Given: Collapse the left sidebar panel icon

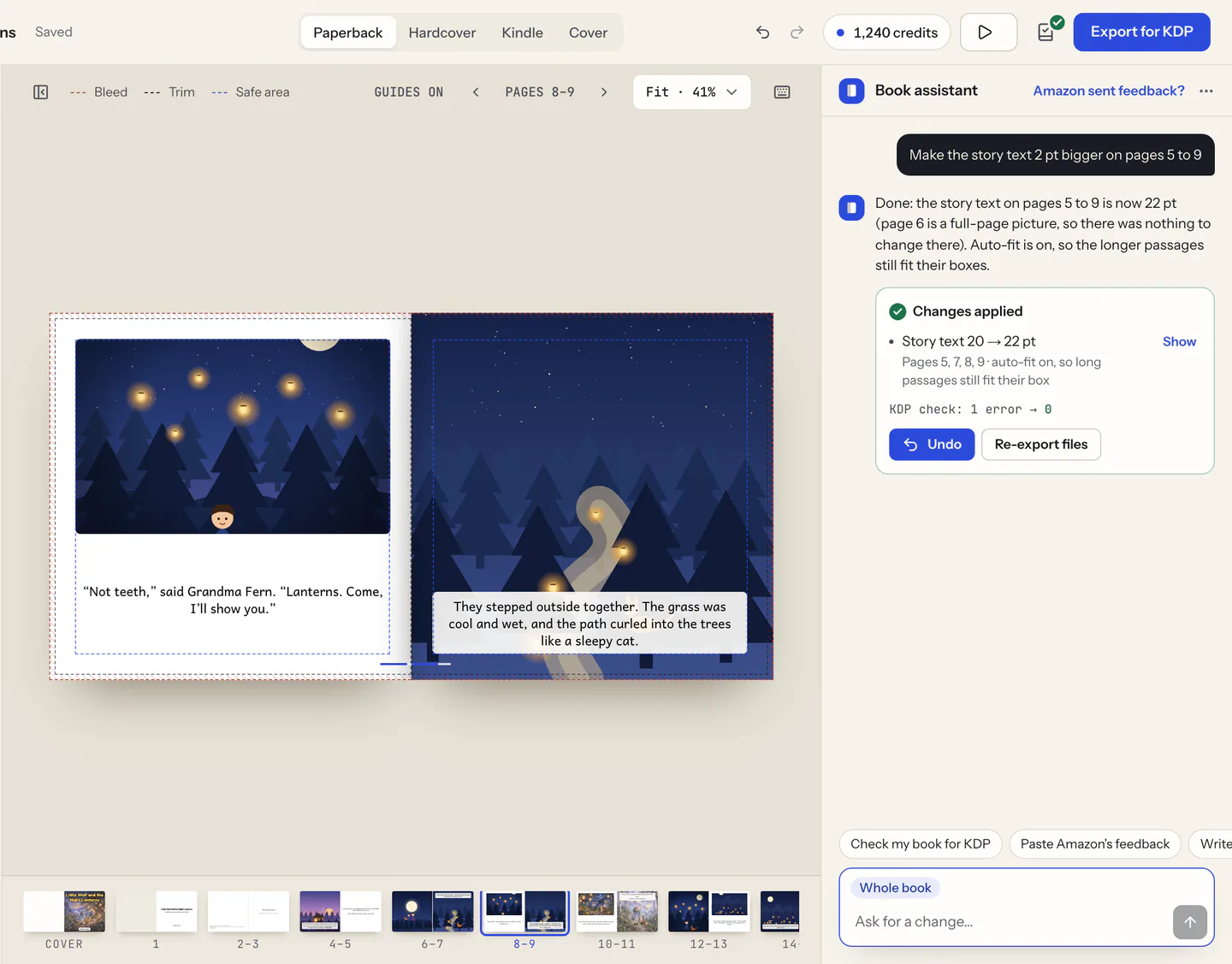Looking at the screenshot, I should 40,92.
